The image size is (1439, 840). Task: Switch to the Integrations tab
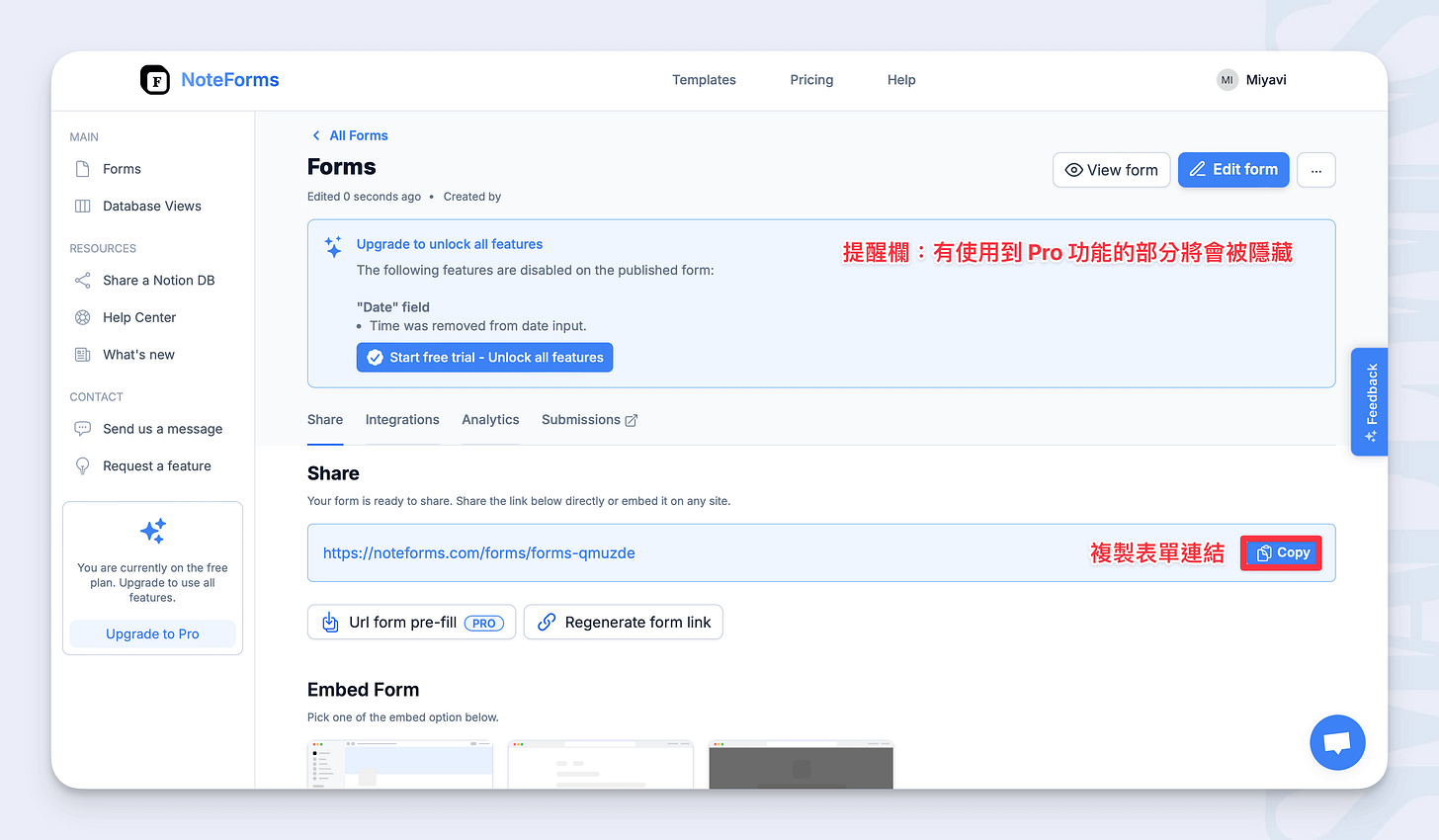coord(402,420)
